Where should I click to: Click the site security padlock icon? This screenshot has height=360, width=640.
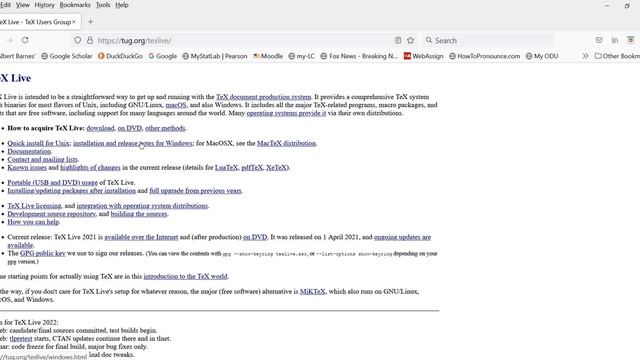90,40
